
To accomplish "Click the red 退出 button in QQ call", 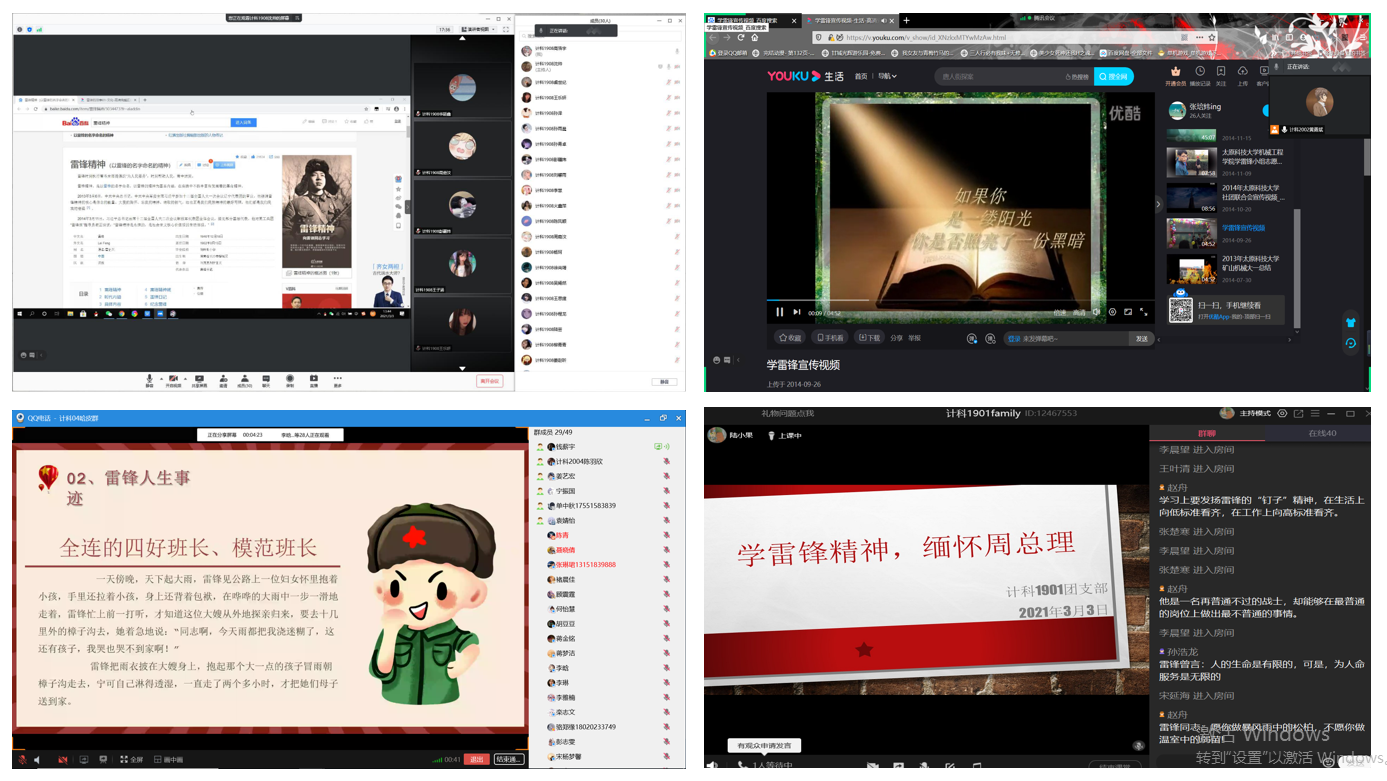I will click(x=477, y=760).
